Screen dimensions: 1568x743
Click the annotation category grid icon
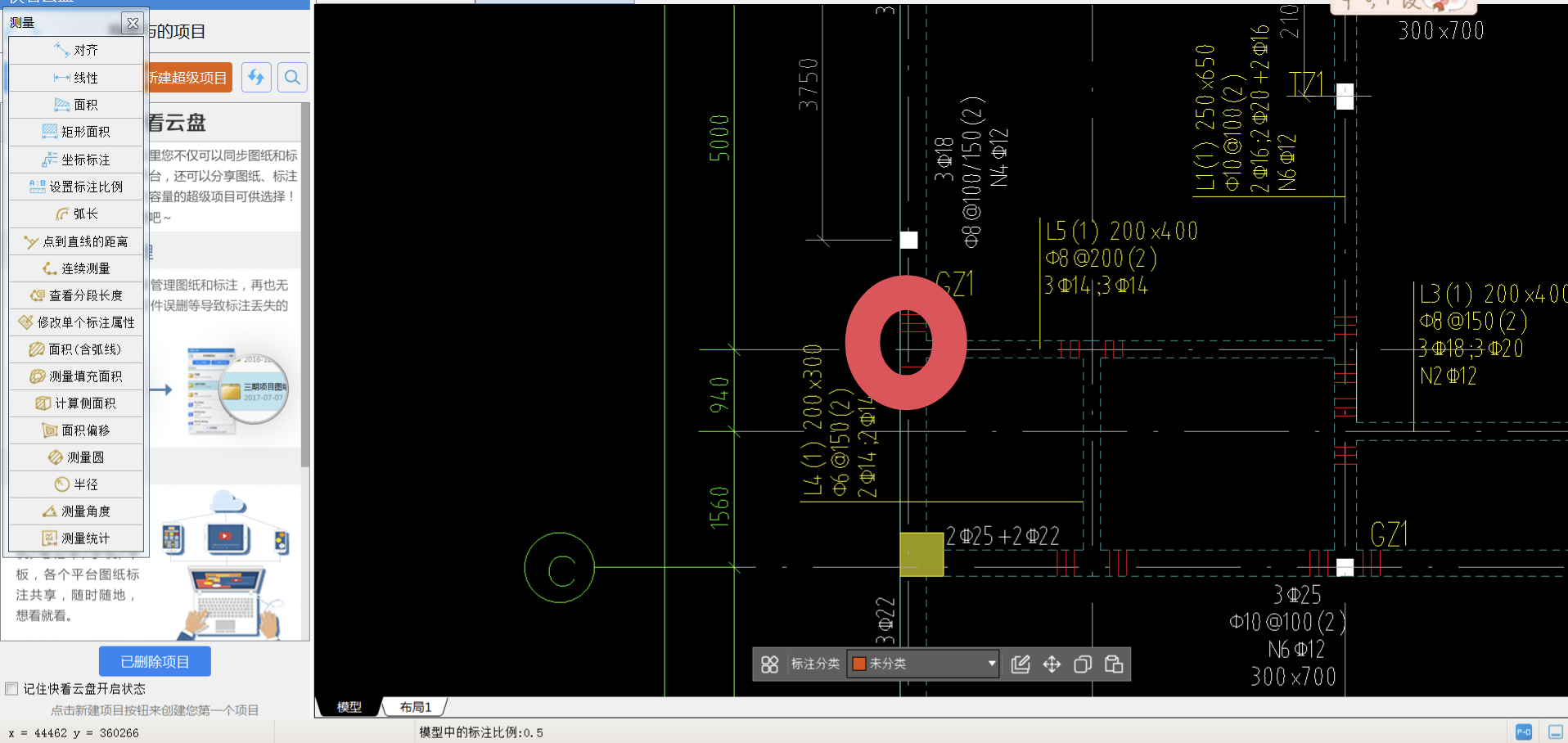tap(770, 664)
